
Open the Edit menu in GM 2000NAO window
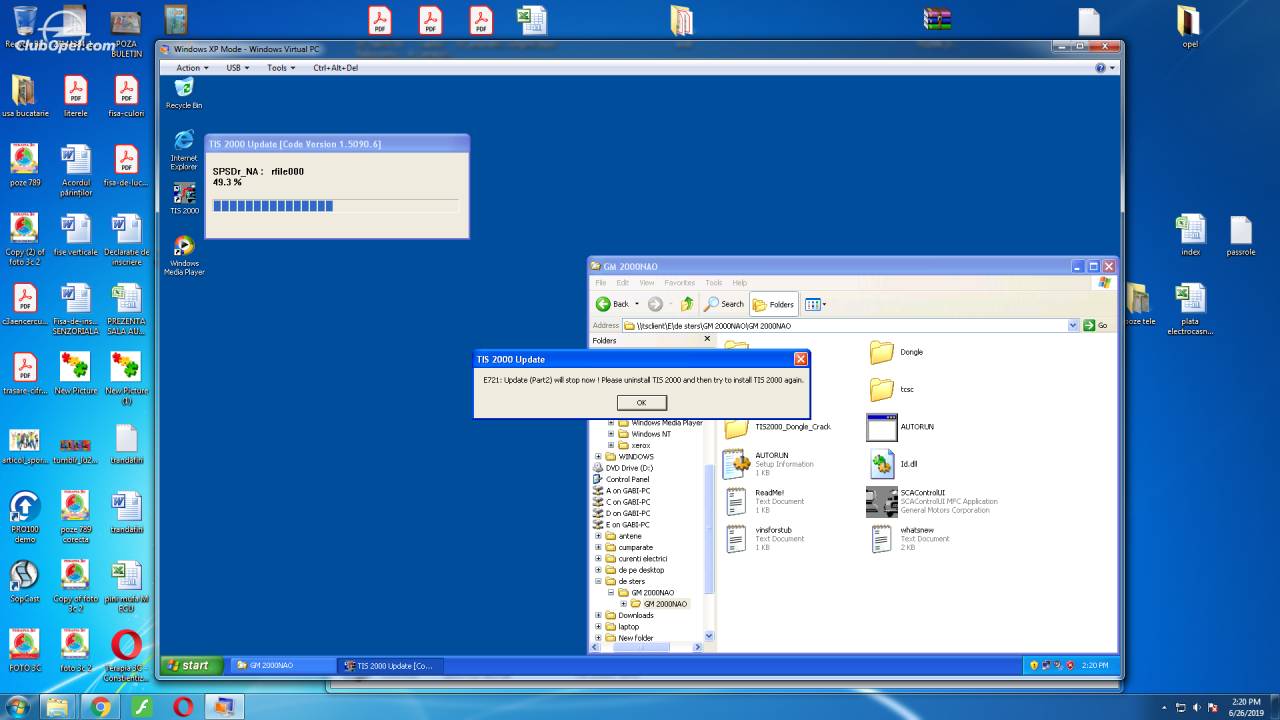pyautogui.click(x=622, y=283)
